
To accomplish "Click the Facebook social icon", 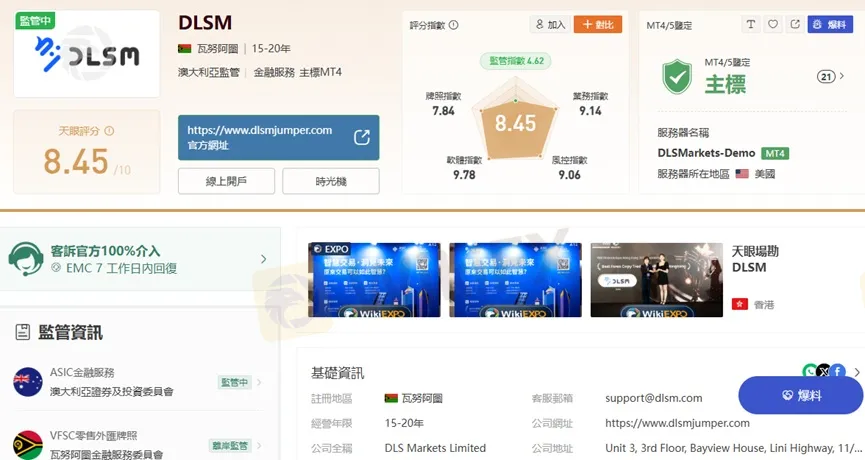I will pyautogui.click(x=838, y=372).
